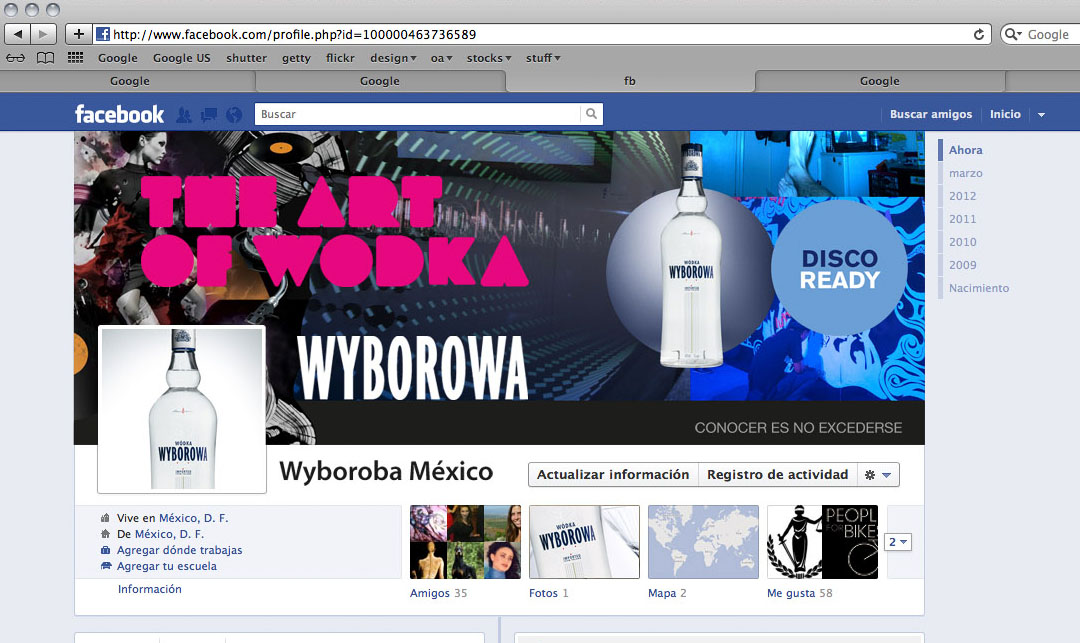Click the Wyboroba México profile name
The image size is (1080, 643).
tap(386, 472)
